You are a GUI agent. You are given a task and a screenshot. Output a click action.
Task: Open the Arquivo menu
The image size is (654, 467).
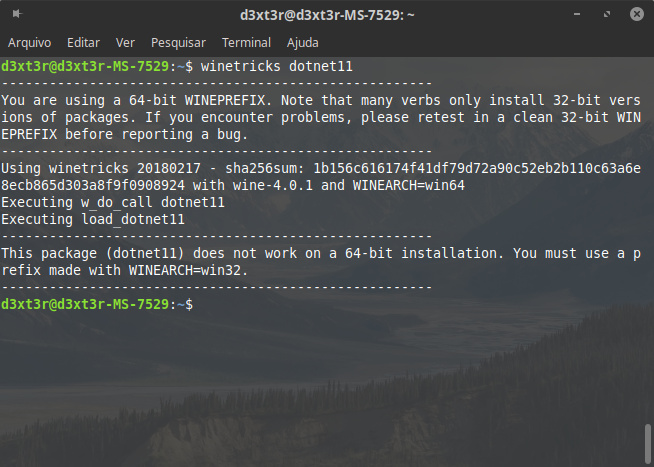[29, 43]
